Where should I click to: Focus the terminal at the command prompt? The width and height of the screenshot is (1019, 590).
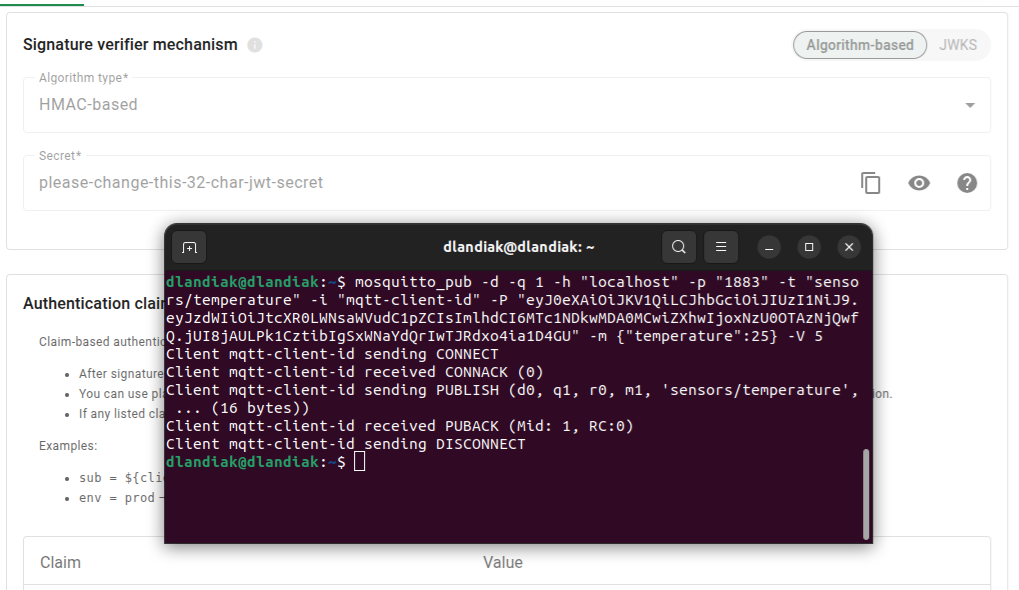click(x=360, y=462)
